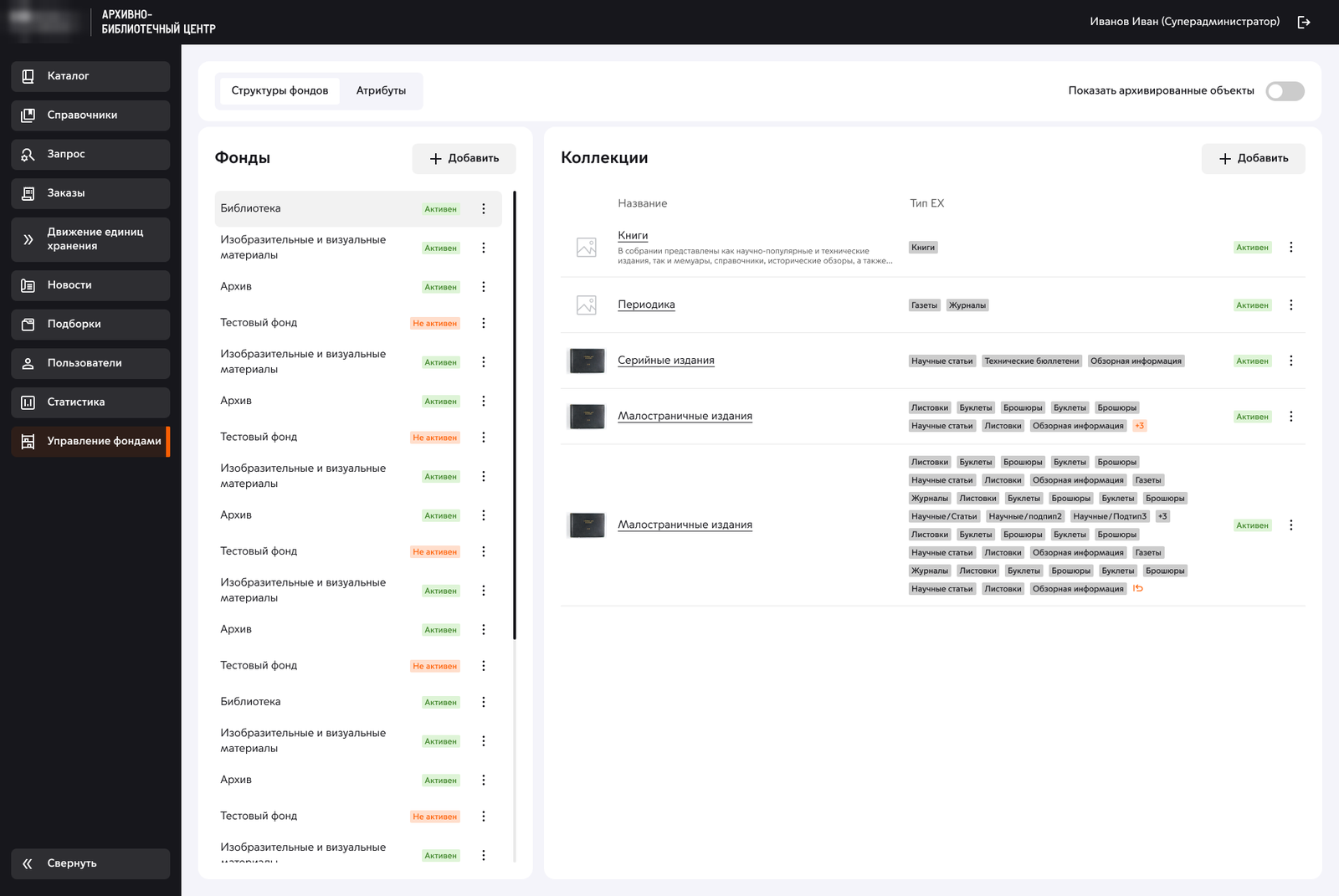Expand hidden tags with orange +3 badge
Screen dimensions: 1339x896
coord(1140,426)
